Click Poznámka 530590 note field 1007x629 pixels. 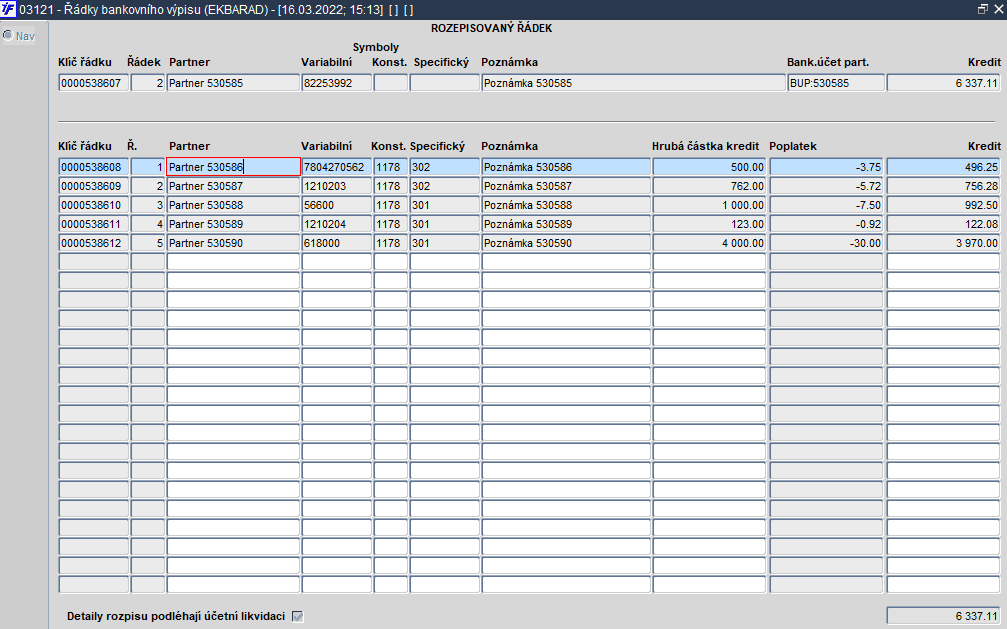pyautogui.click(x=566, y=244)
